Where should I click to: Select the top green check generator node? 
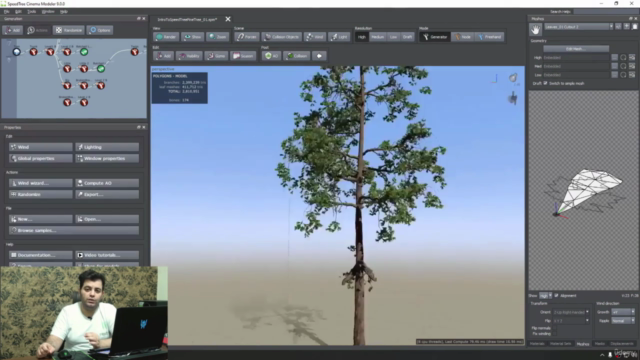84,52
